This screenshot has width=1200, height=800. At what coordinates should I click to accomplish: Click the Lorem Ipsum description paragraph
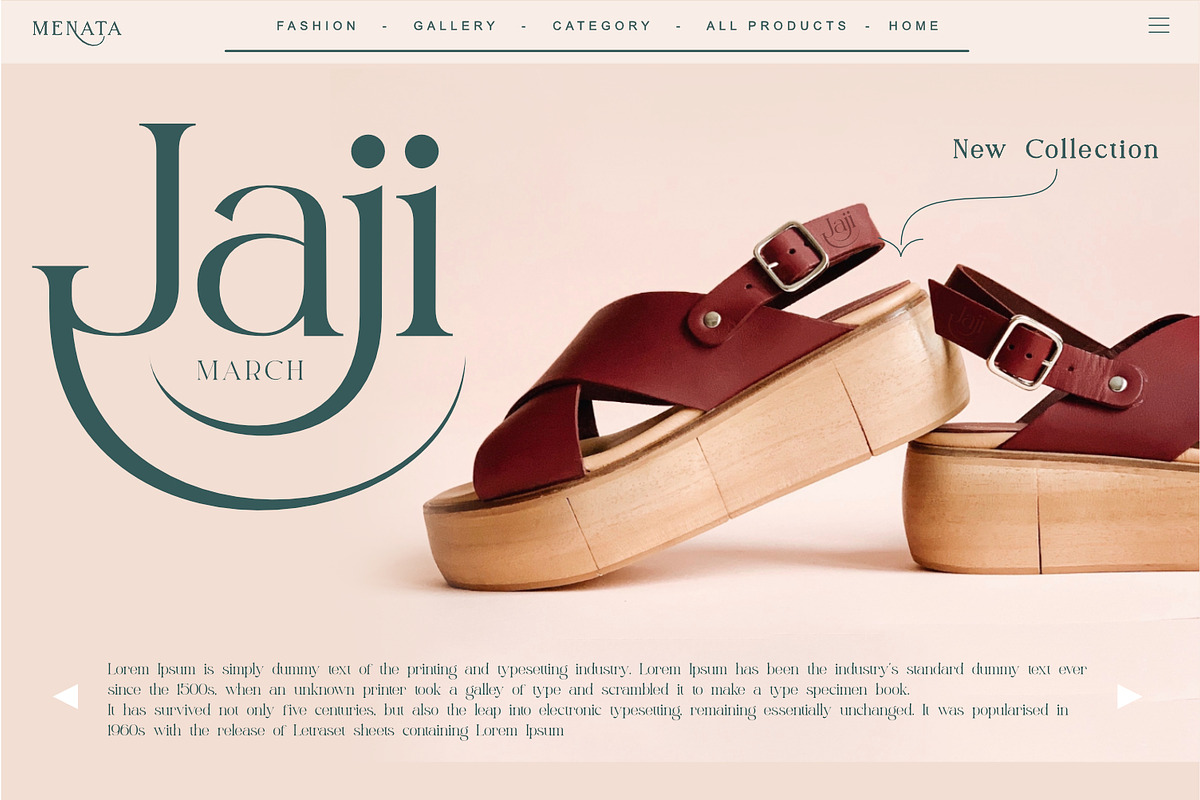pos(597,700)
